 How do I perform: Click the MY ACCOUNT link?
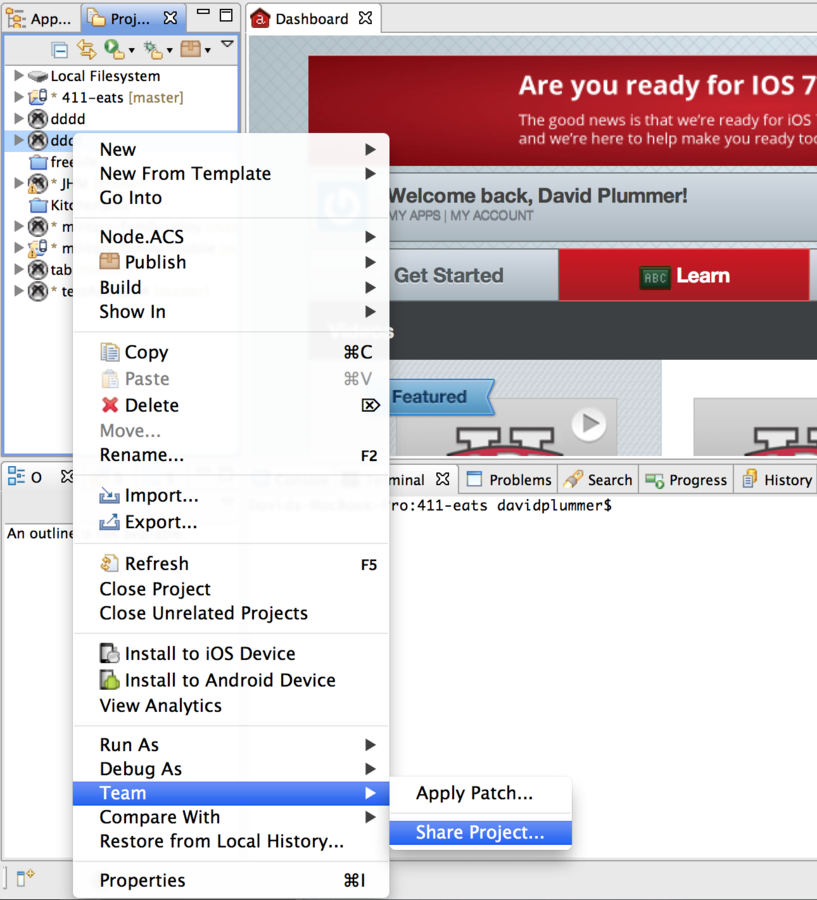coord(491,216)
